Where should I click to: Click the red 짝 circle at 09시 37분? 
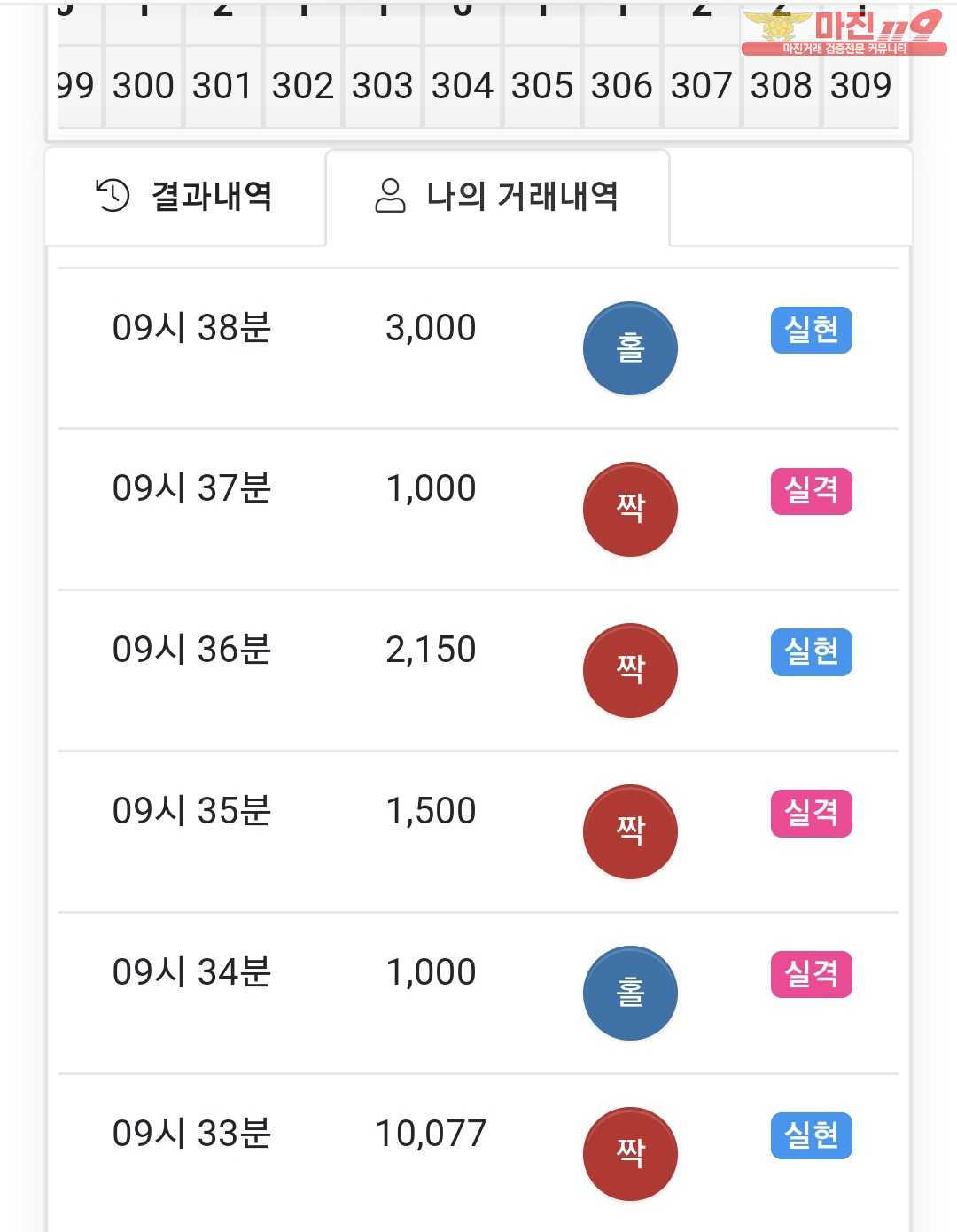tap(630, 509)
